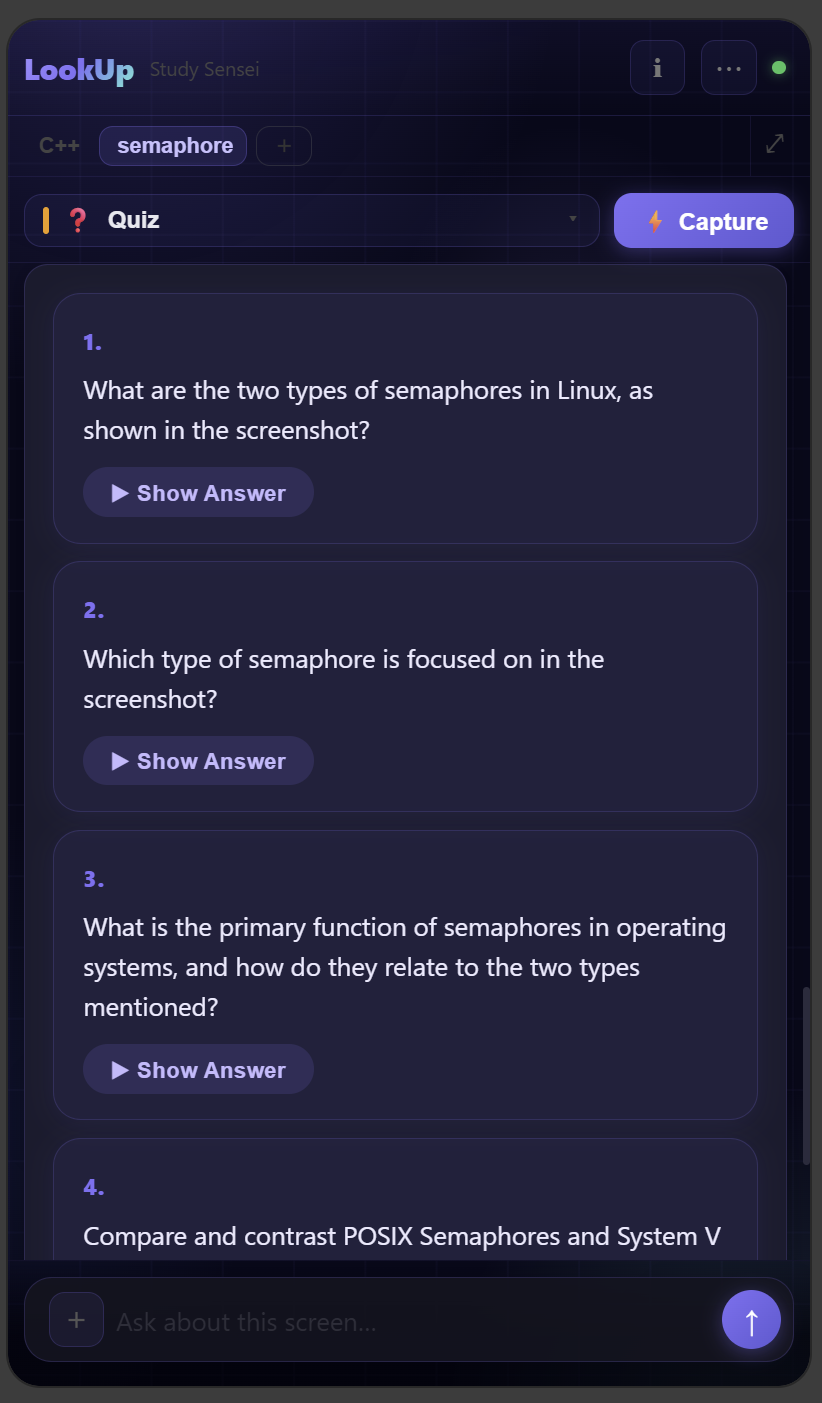Click the green status indicator dot
The width and height of the screenshot is (822, 1403).
tap(777, 67)
